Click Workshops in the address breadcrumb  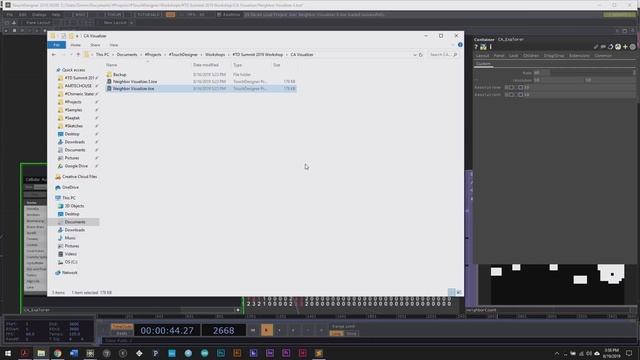pyautogui.click(x=215, y=55)
